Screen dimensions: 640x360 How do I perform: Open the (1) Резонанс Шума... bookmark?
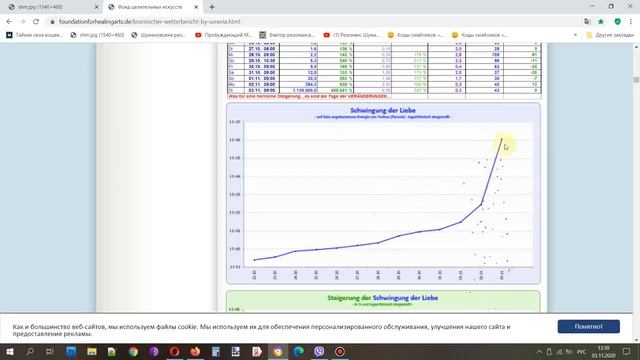pos(351,35)
